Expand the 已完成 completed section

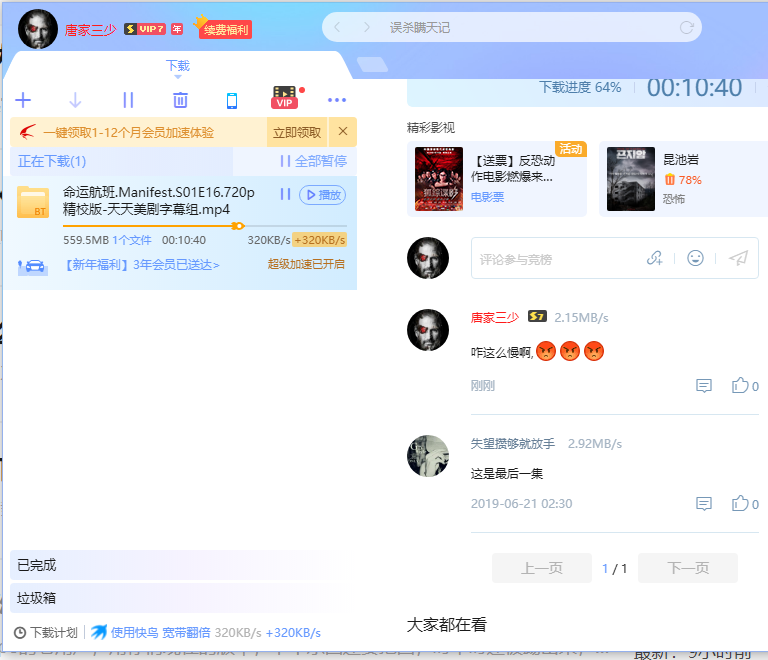point(37,565)
